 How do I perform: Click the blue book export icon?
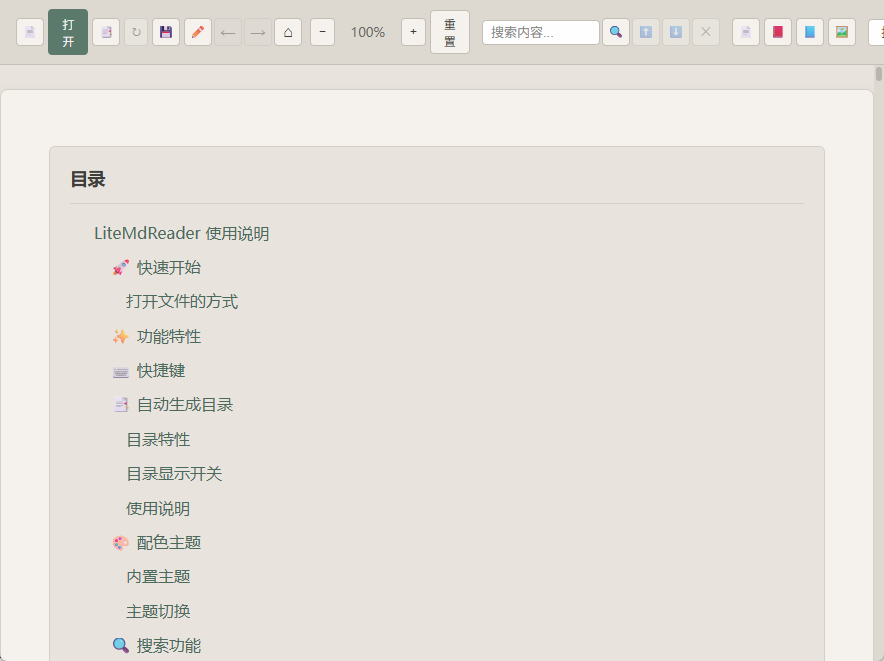[x=810, y=32]
